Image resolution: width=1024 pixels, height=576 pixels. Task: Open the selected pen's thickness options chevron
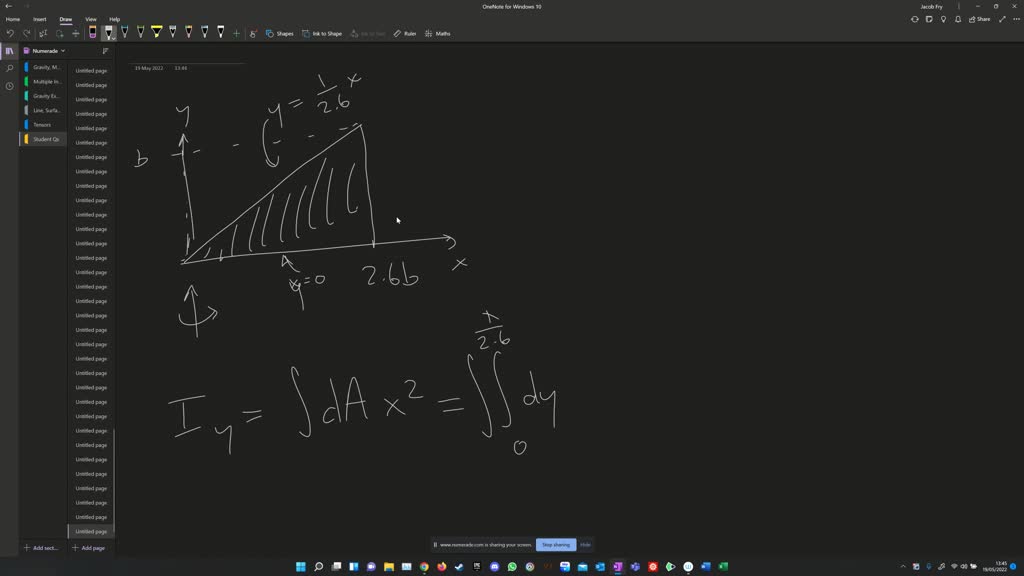click(x=113, y=38)
